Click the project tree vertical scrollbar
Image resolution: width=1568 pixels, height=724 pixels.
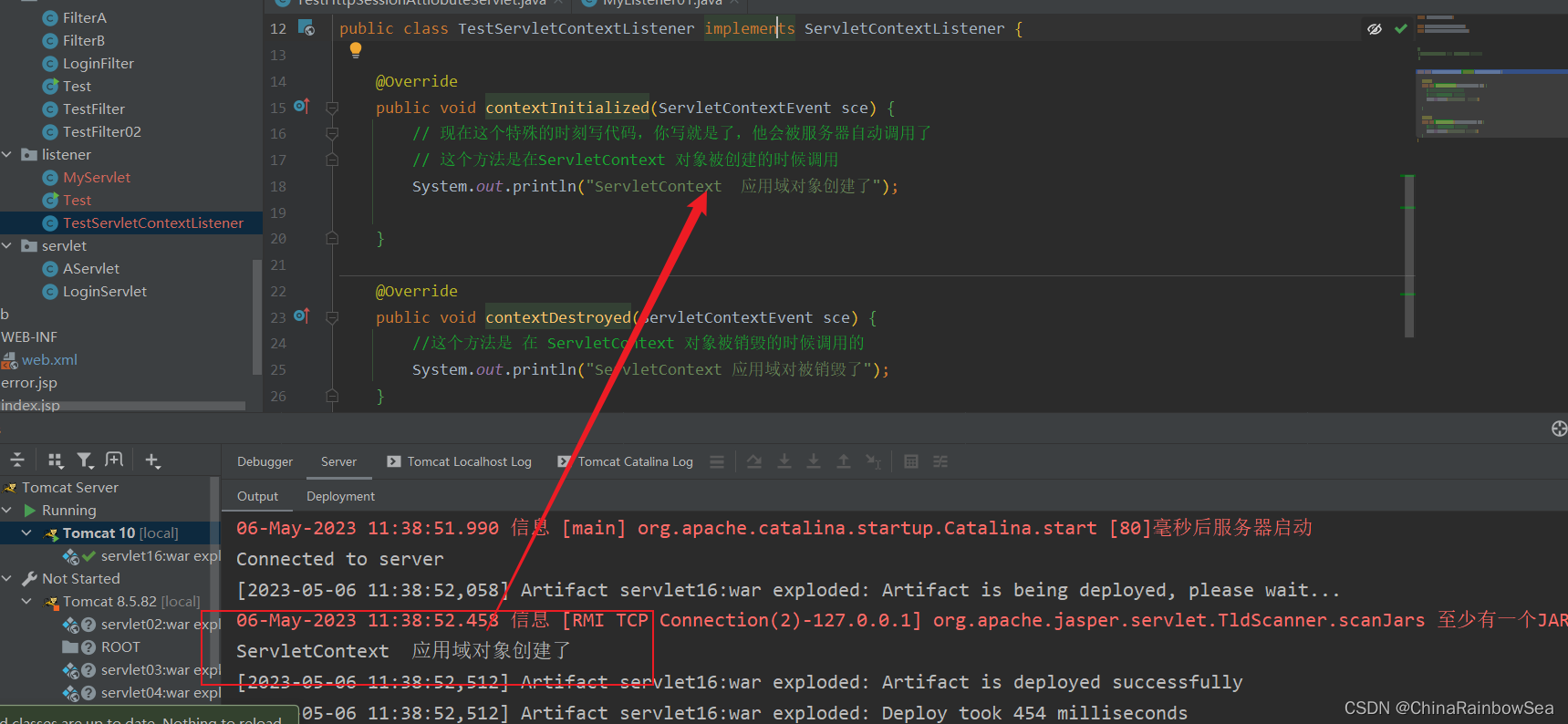pyautogui.click(x=256, y=316)
